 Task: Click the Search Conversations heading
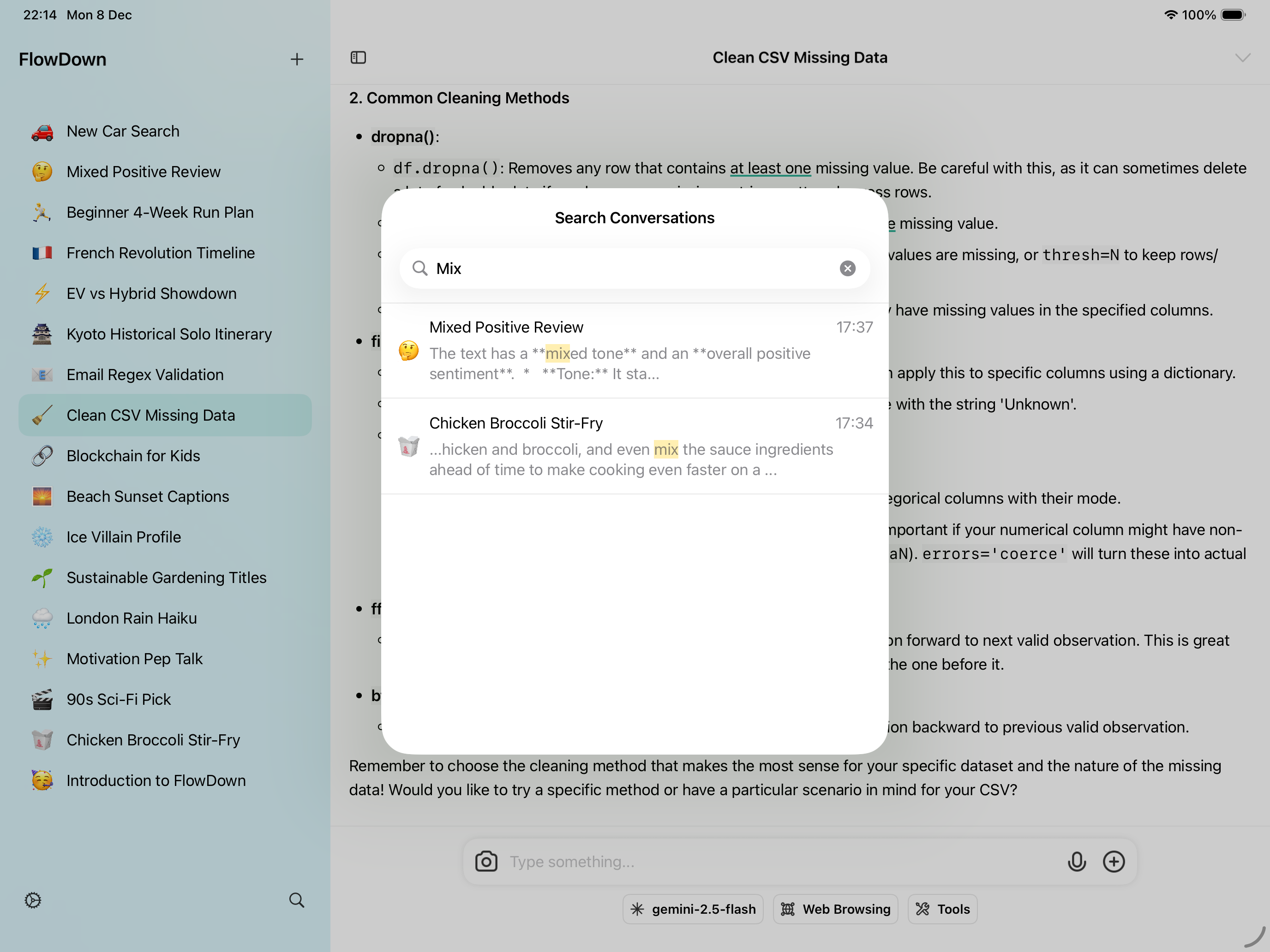pos(635,218)
